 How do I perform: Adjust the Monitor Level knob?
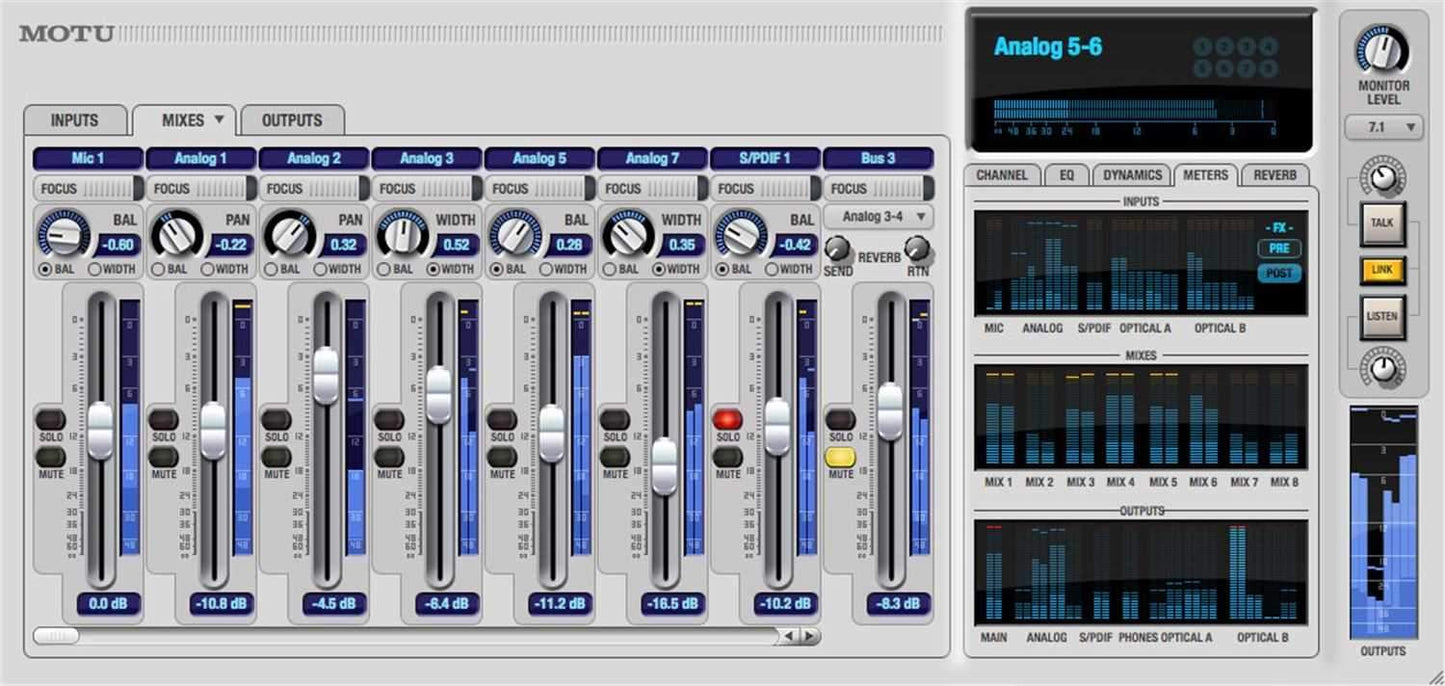1384,50
